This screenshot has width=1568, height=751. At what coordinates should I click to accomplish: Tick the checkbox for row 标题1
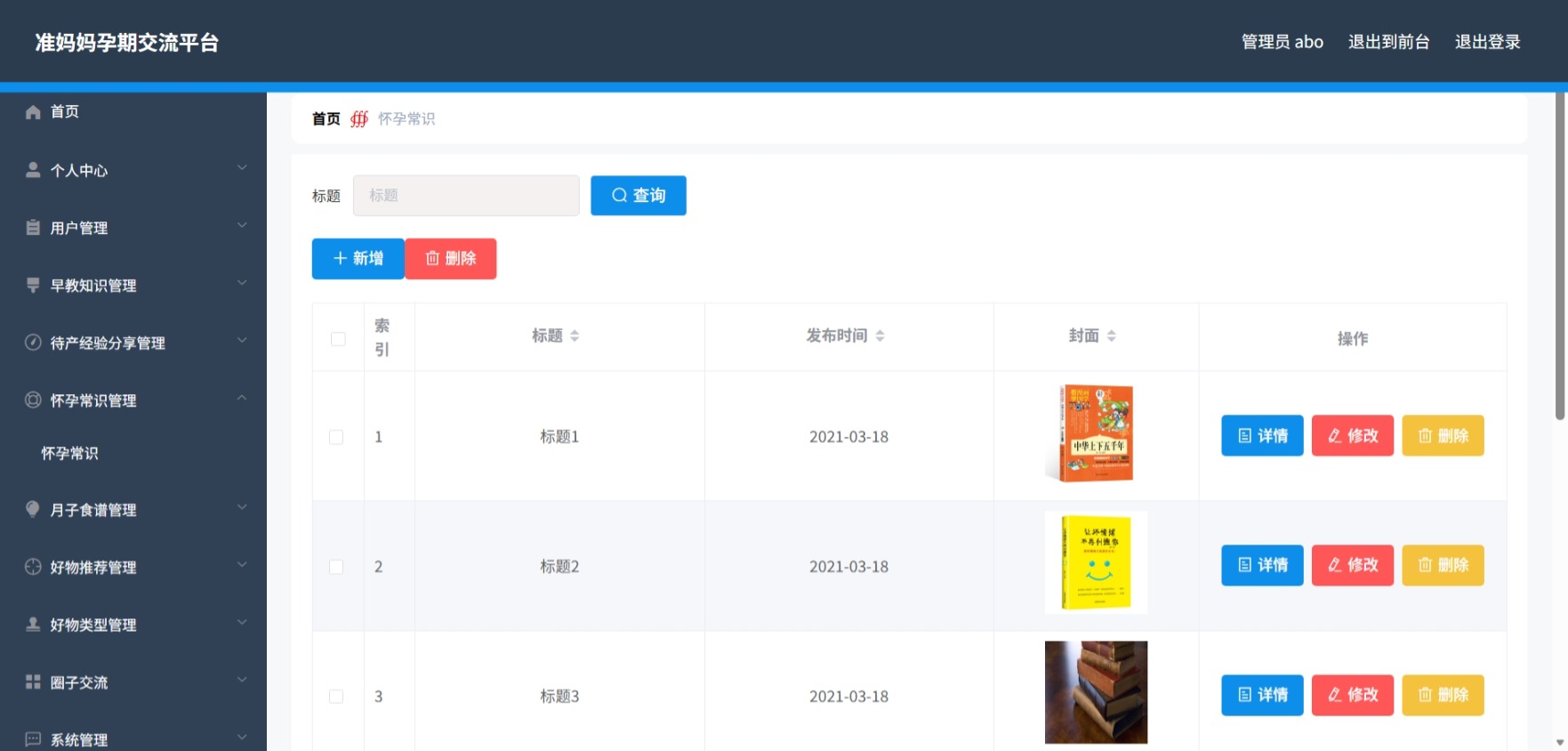pyautogui.click(x=336, y=437)
